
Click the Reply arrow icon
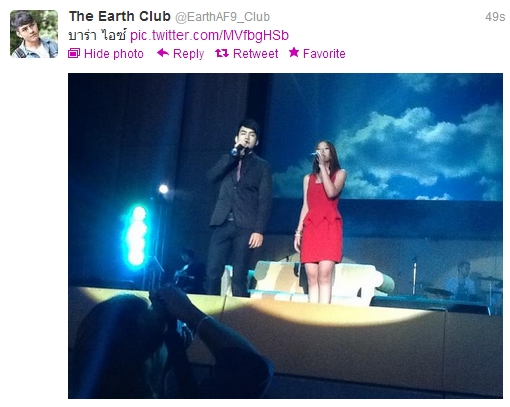(163, 53)
